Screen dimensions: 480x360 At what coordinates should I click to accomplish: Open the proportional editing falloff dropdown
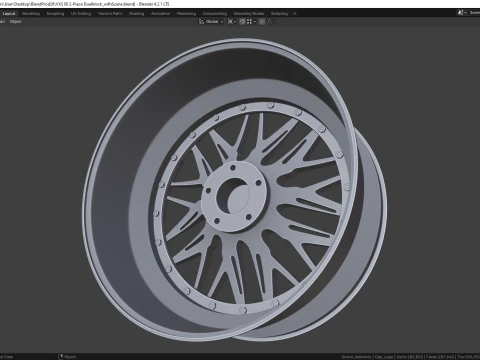[271, 22]
